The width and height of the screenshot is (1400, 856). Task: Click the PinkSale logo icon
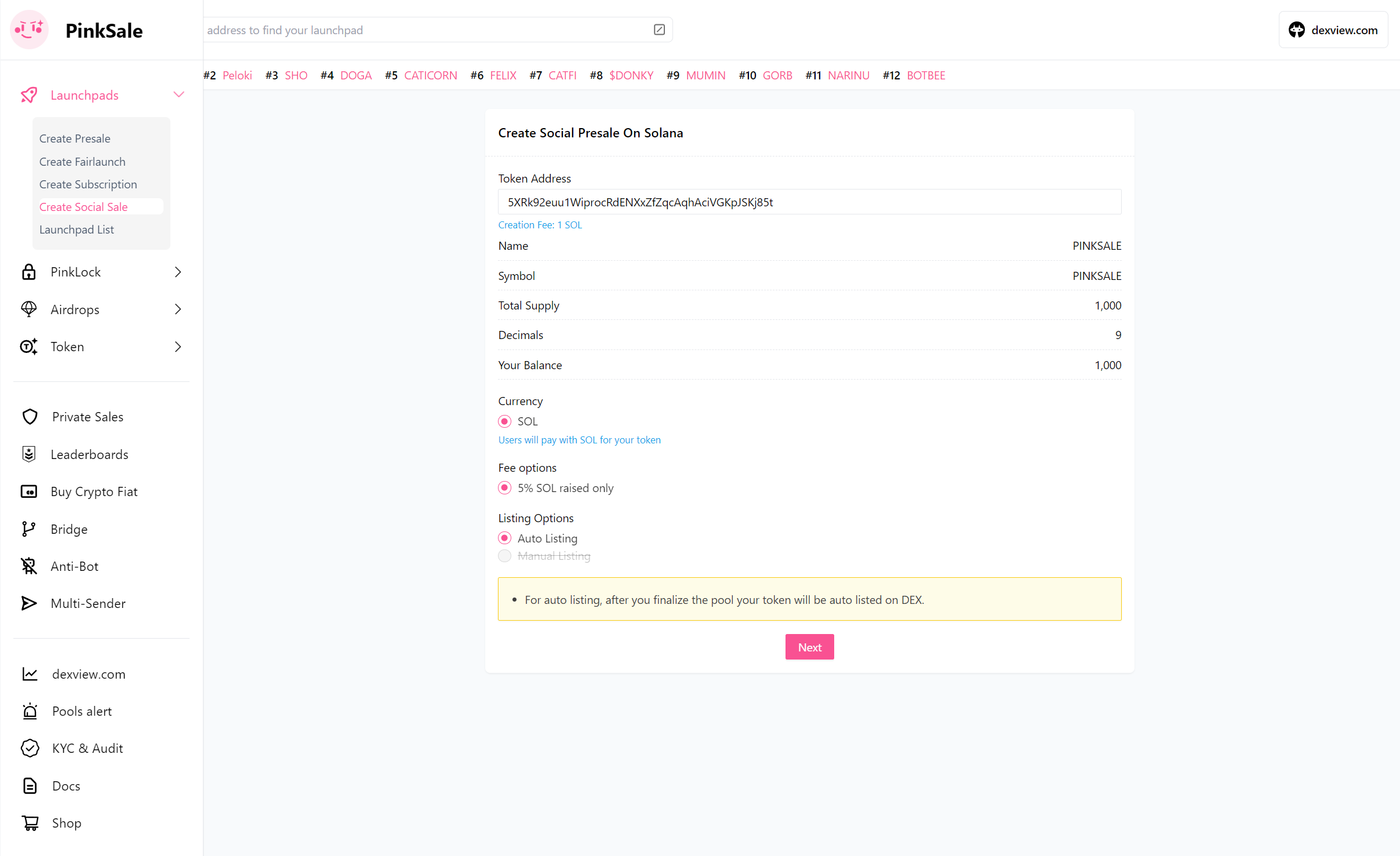click(x=29, y=30)
